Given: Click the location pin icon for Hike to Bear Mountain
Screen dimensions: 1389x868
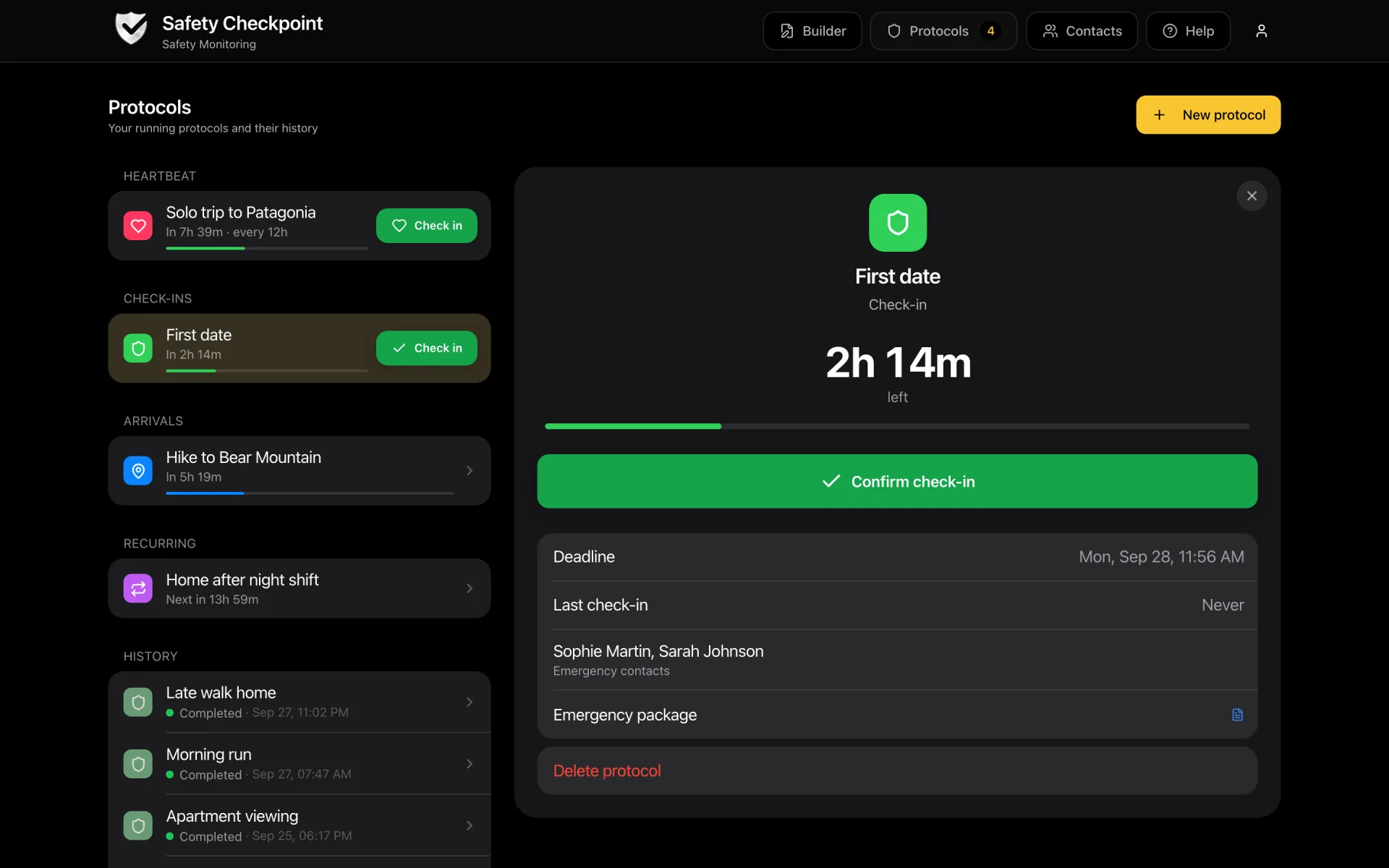Looking at the screenshot, I should 137,470.
